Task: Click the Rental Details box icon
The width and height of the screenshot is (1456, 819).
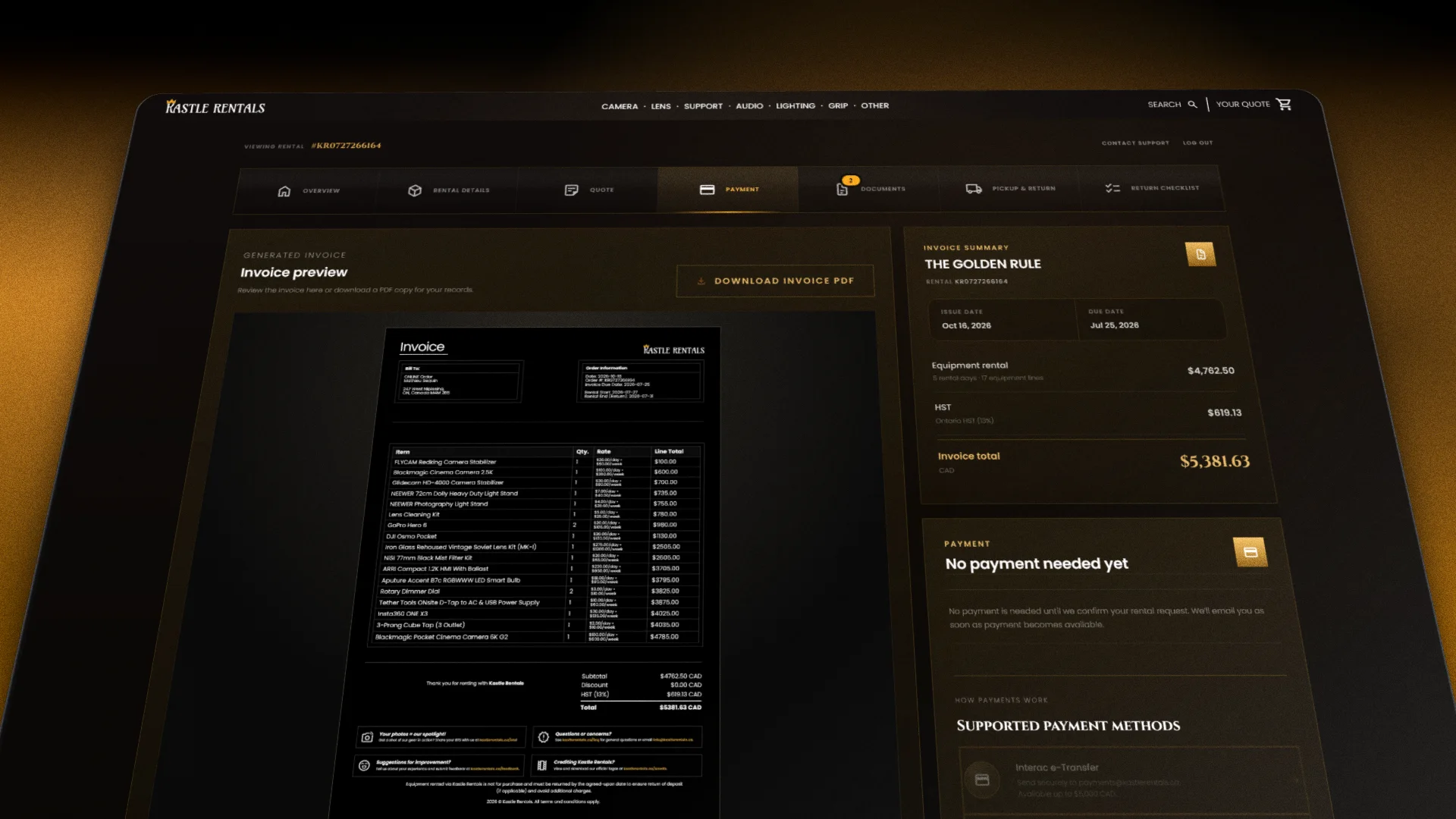Action: 415,190
